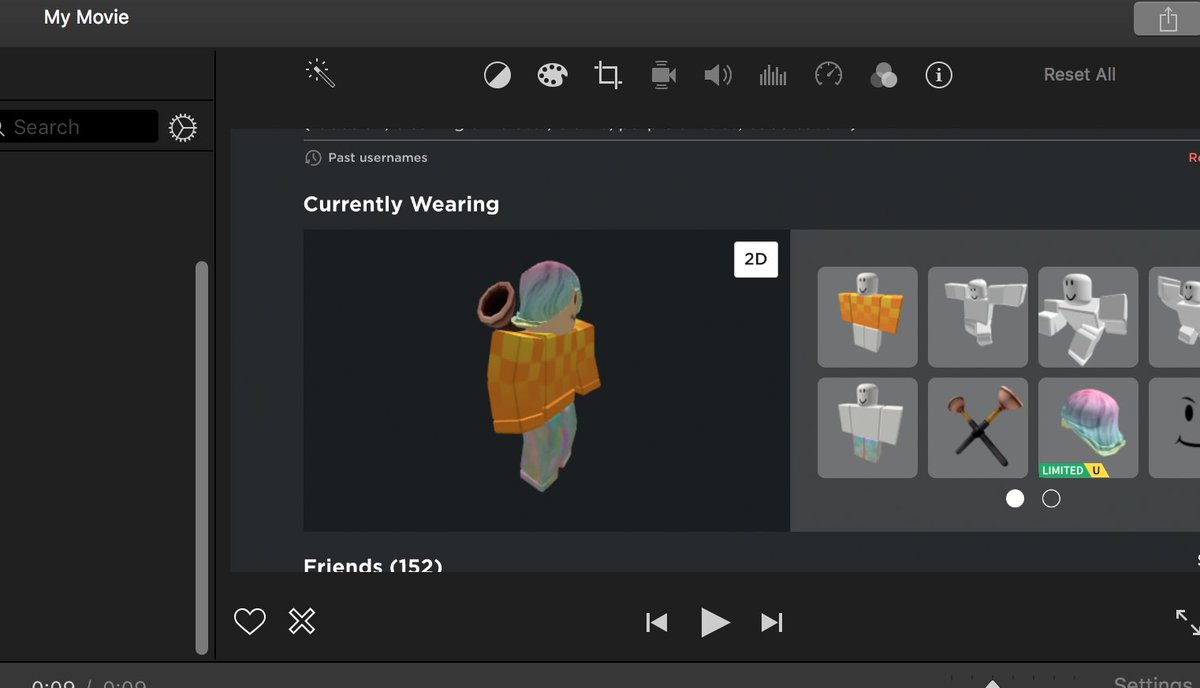Viewport: 1200px width, 688px height.
Task: Click the My Movie project title
Action: click(86, 17)
